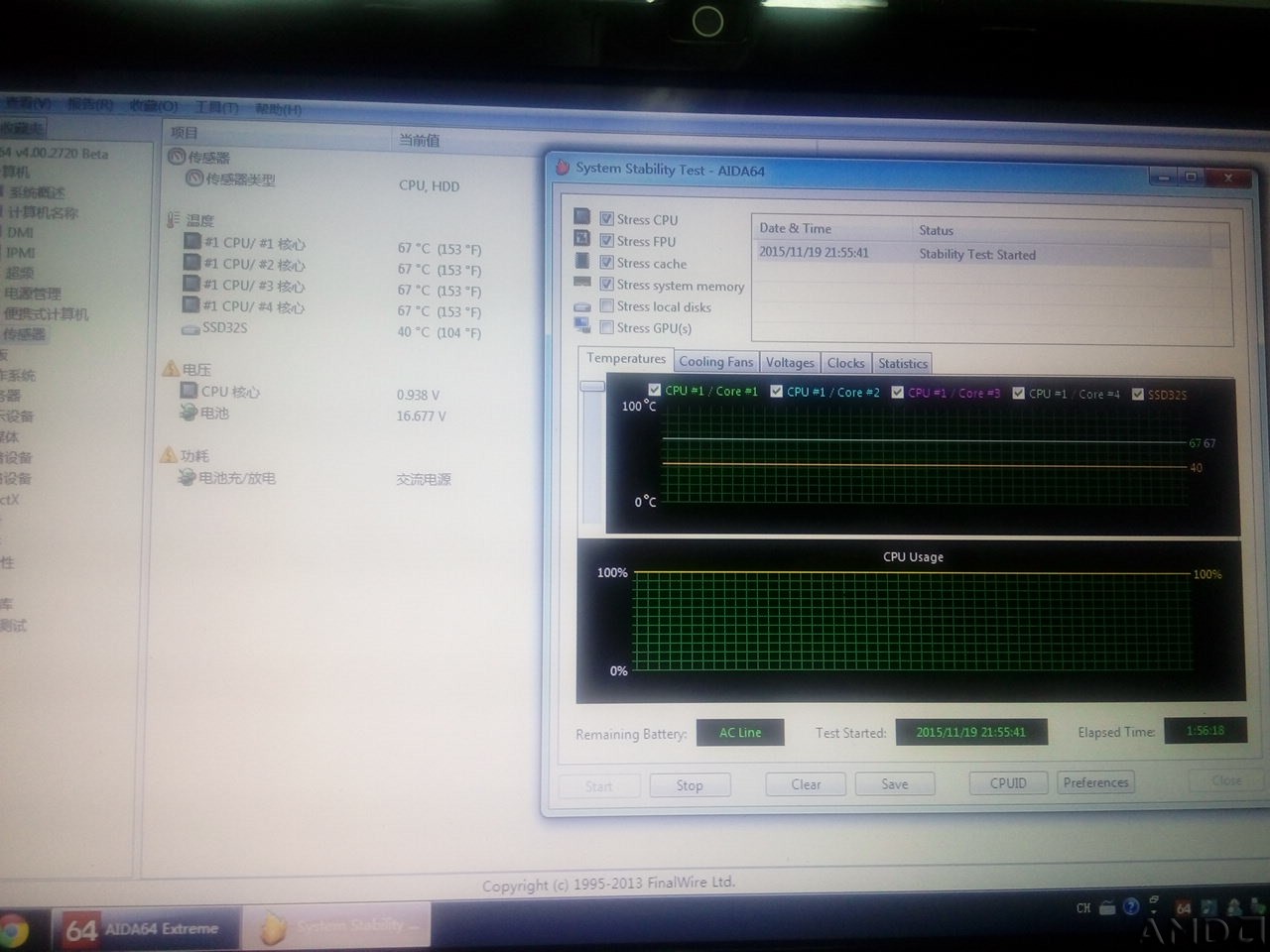Image resolution: width=1270 pixels, height=952 pixels.
Task: Uncheck the Stress CPU checkbox
Action: 606,219
